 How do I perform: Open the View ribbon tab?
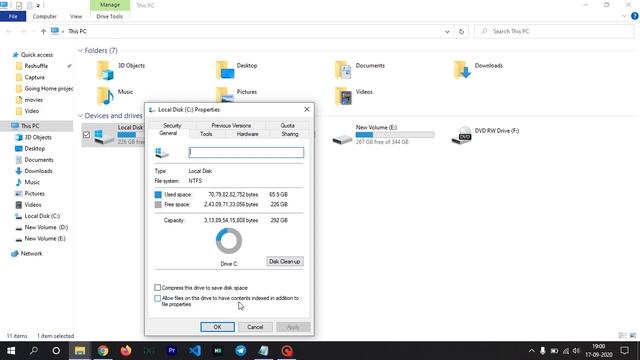pos(76,16)
